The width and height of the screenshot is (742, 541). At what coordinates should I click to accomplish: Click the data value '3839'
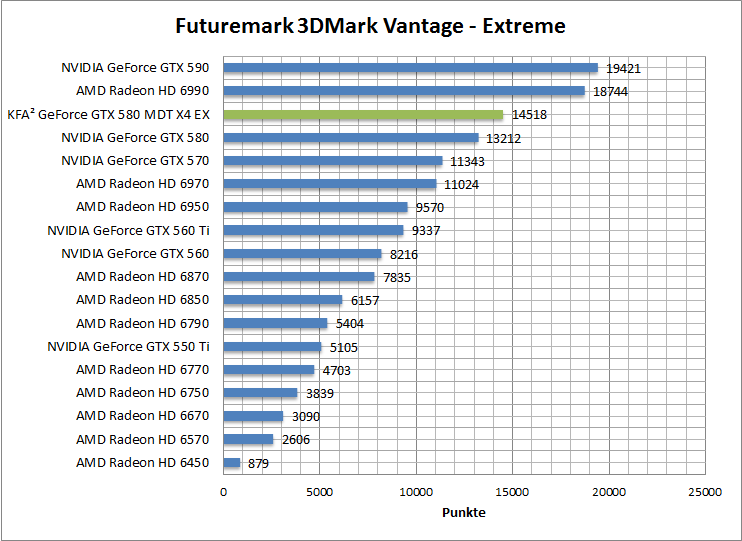tap(320, 393)
